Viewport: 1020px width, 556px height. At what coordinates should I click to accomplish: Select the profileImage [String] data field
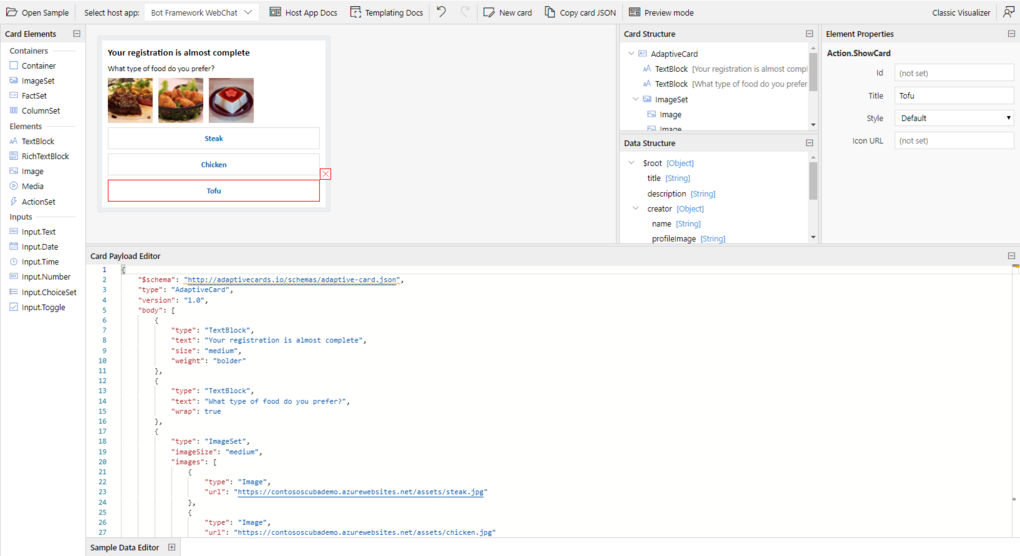tap(688, 239)
